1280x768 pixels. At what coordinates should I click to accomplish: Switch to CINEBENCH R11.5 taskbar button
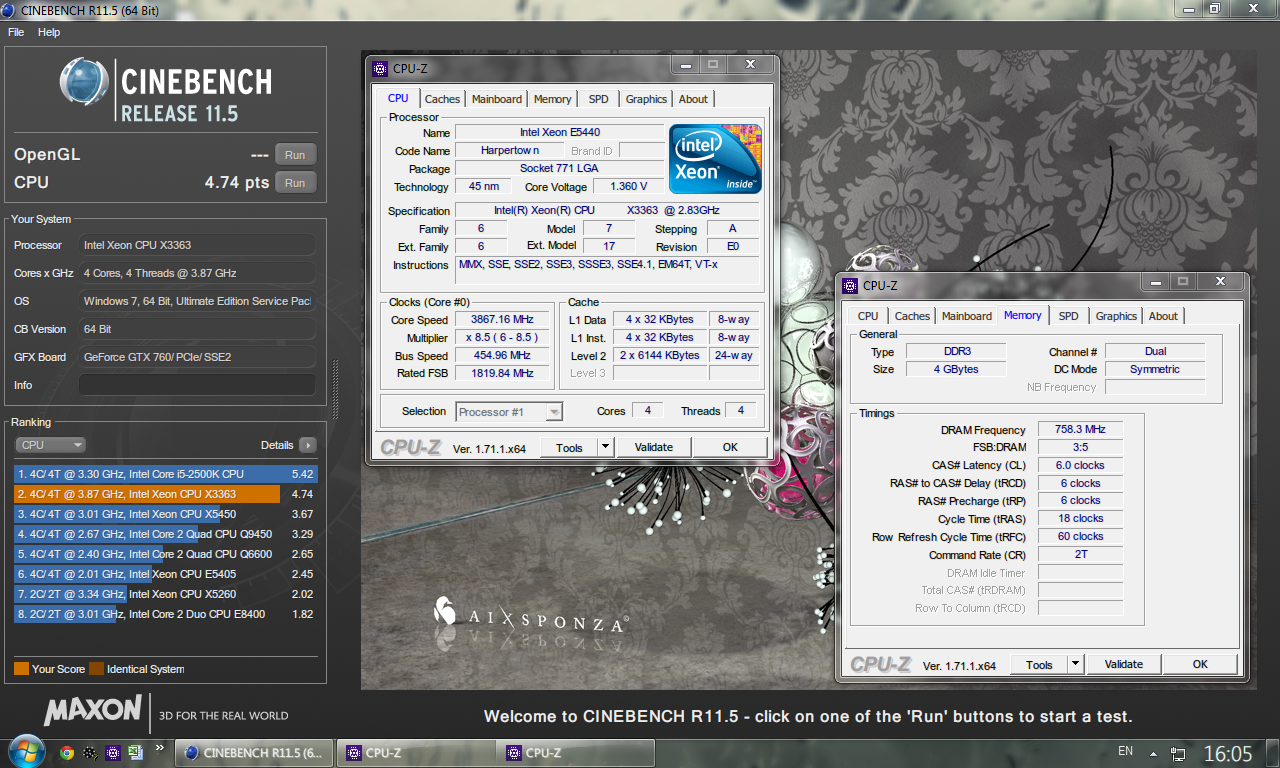254,753
